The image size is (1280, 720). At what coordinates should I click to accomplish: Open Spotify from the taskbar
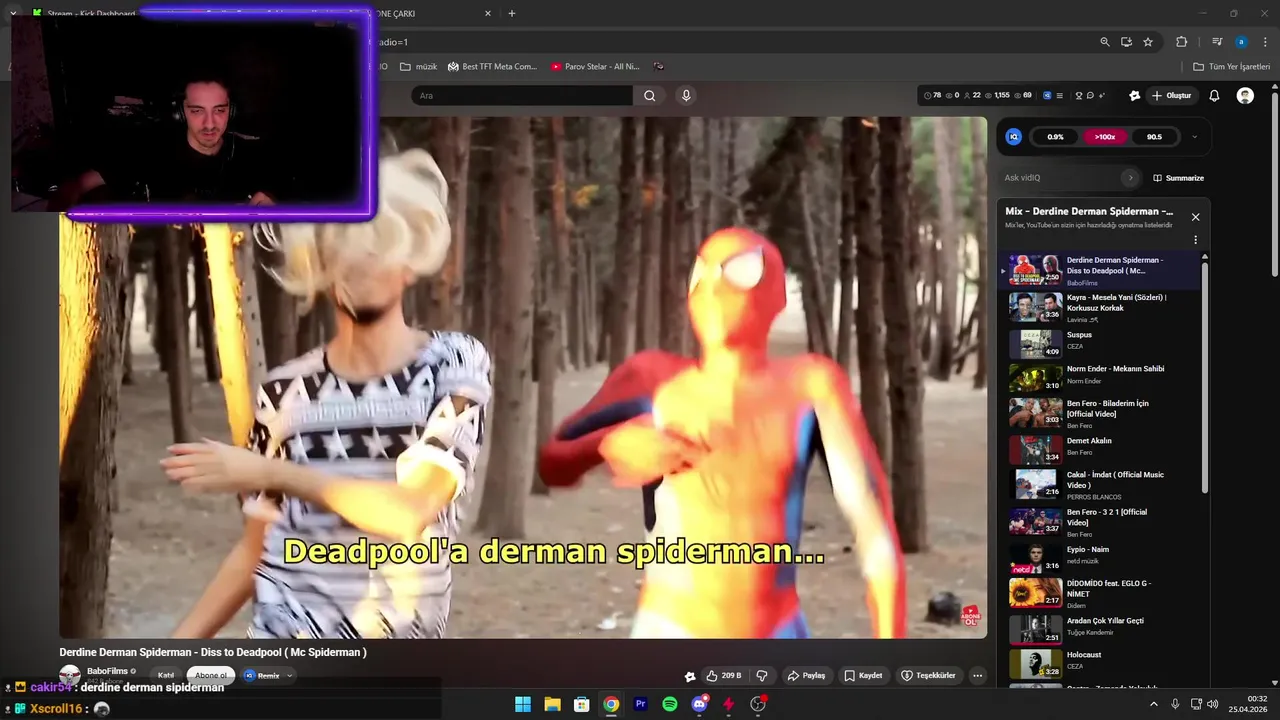point(670,704)
